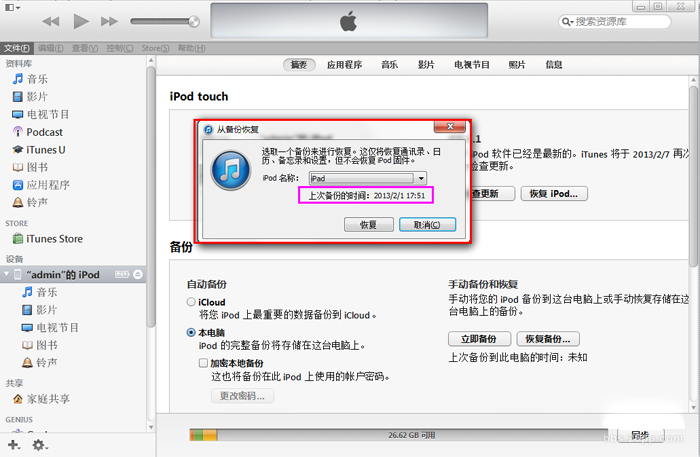The image size is (700, 457).
Task: Confirm with the 恢复 button in dialog
Action: [369, 224]
